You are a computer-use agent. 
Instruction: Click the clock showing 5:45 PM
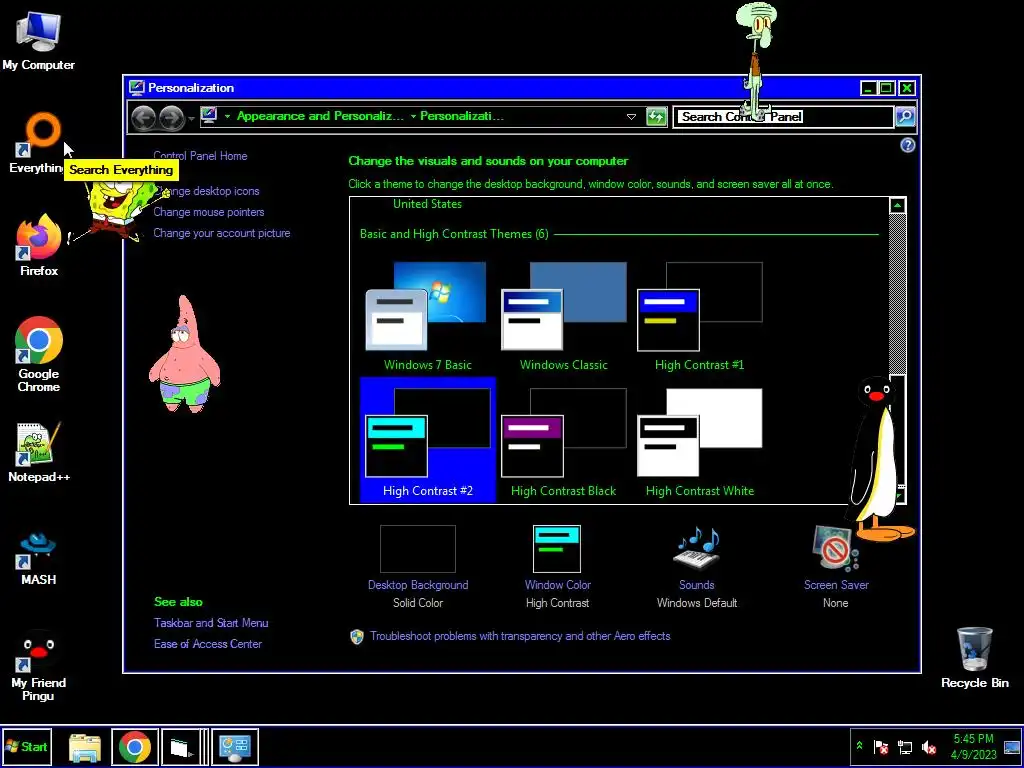click(x=974, y=747)
